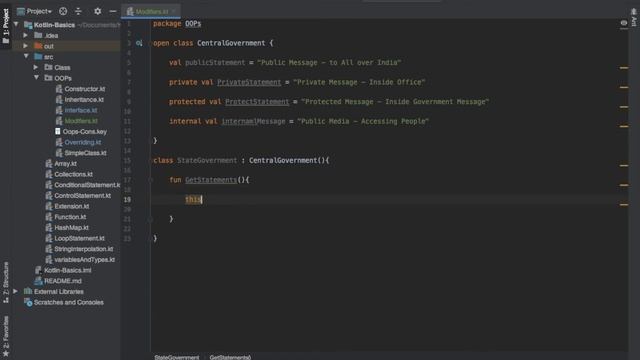Select the out folder icon
The height and width of the screenshot is (360, 640).
pos(38,46)
